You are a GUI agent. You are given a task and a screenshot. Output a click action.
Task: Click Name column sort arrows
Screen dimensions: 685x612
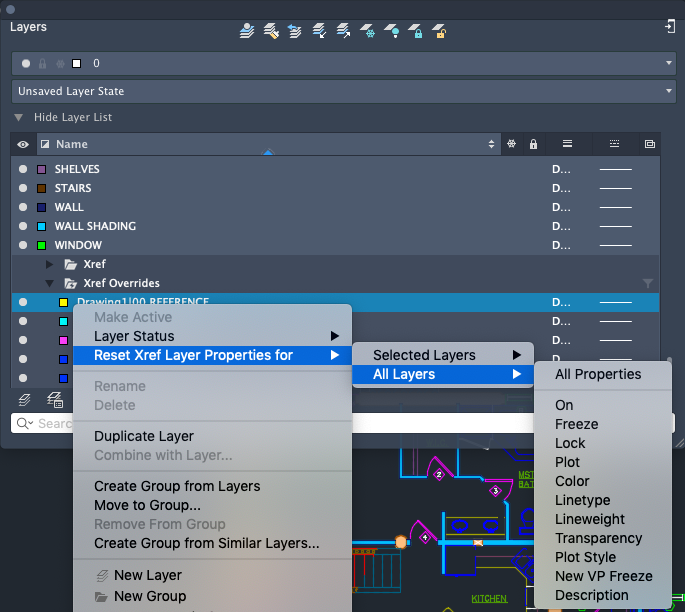click(x=491, y=144)
